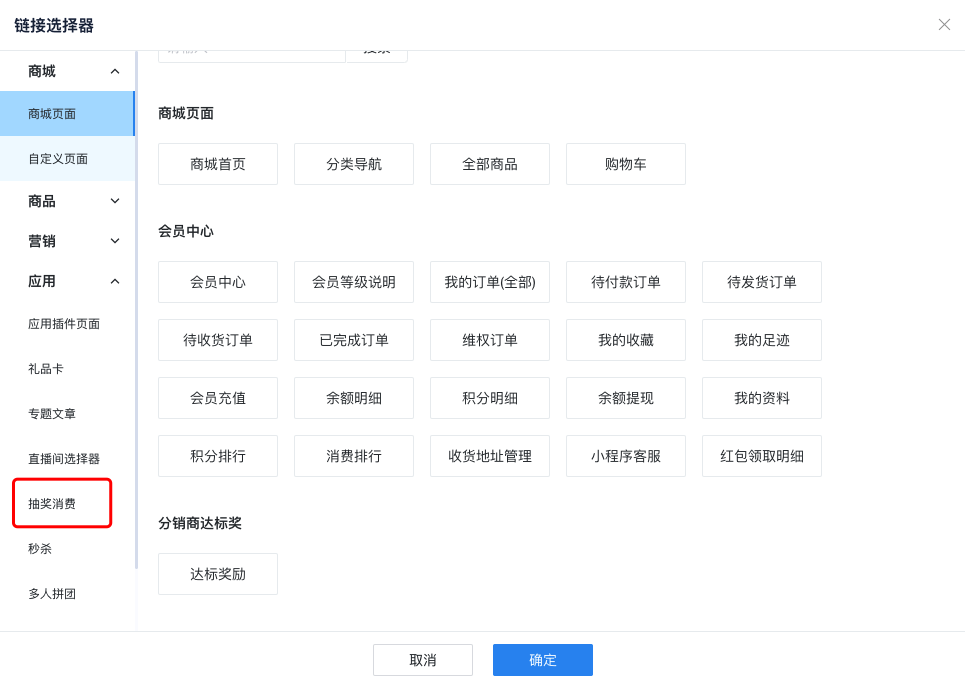Open 自定义页面 in the sidebar
Screen dimensions: 965x687
67,159
